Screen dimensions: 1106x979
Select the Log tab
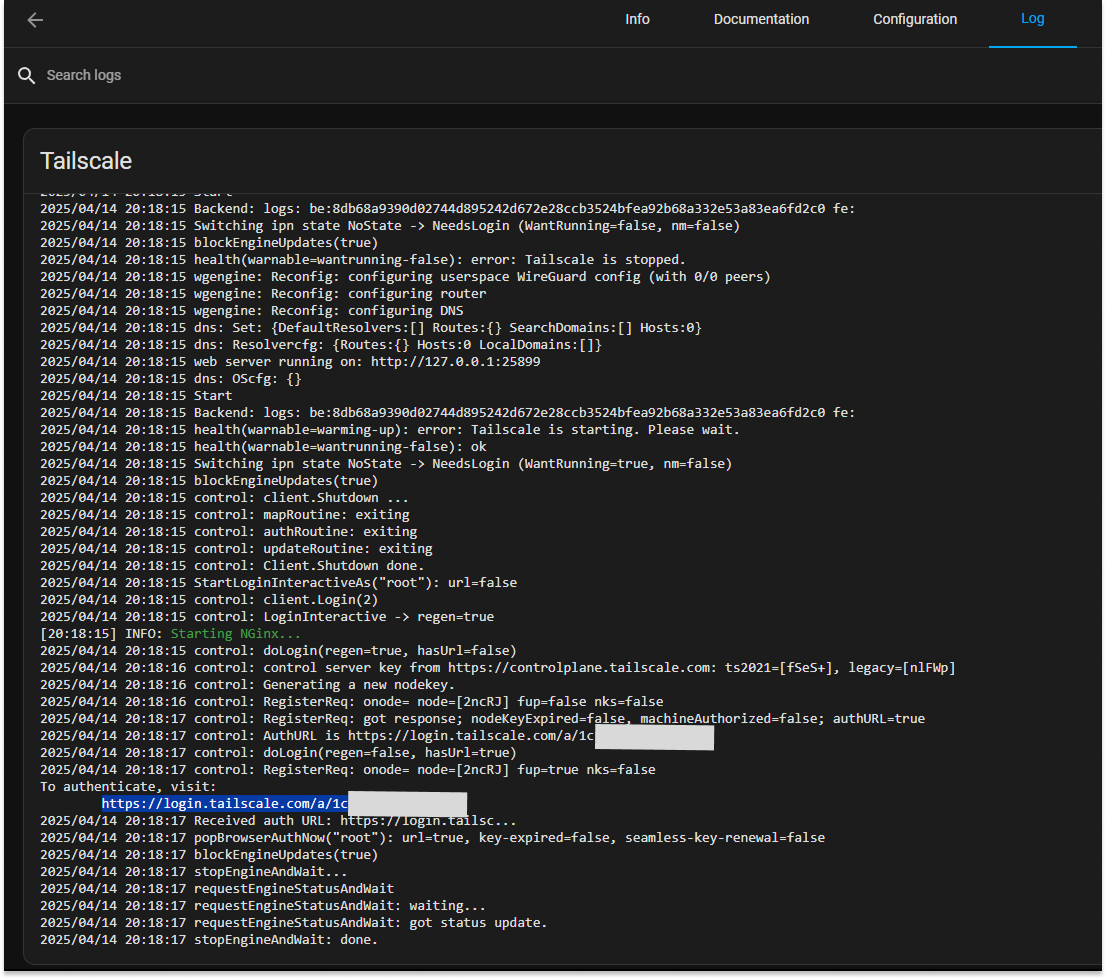coord(1032,19)
